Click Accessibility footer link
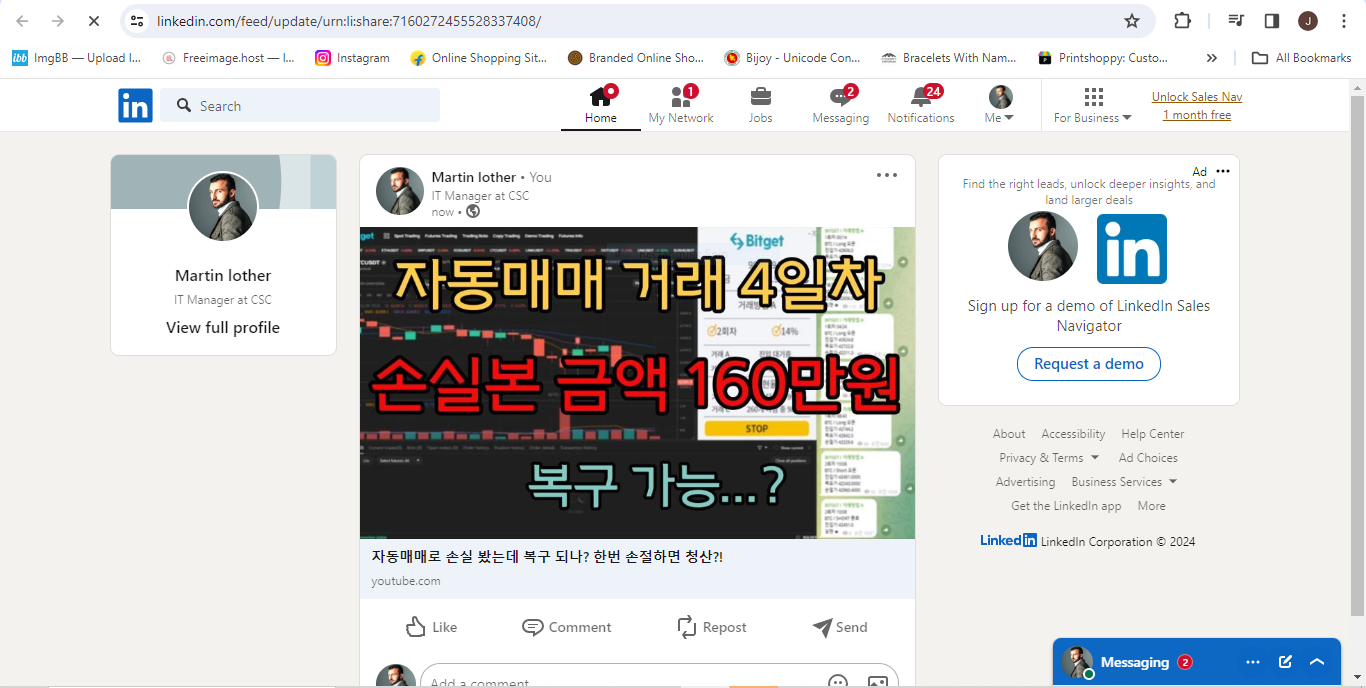 coord(1073,434)
